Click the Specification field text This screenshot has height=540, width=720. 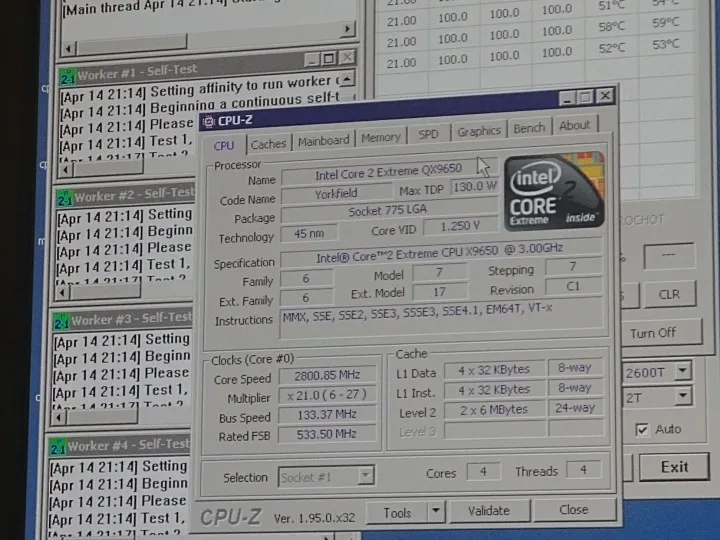pos(439,253)
